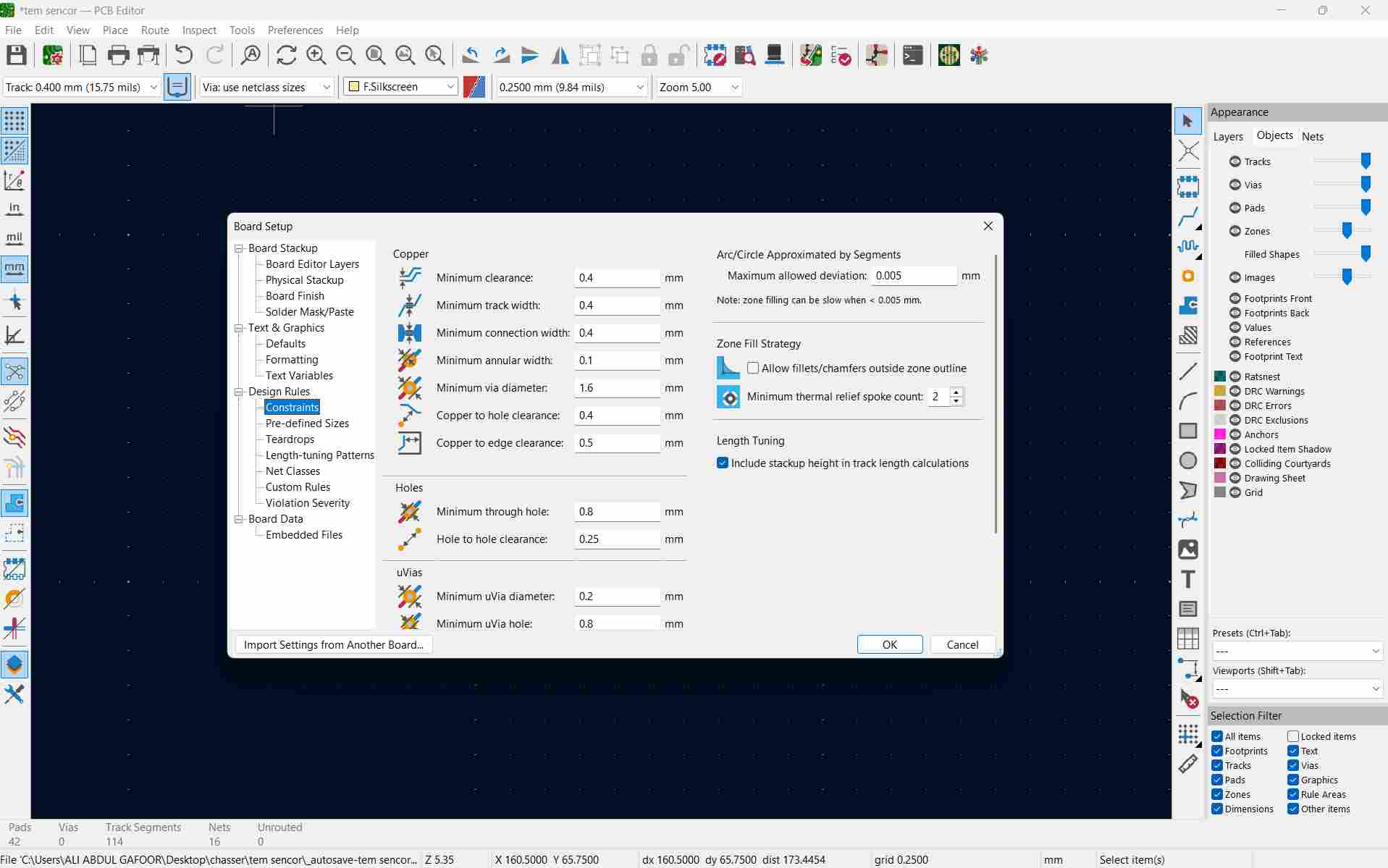Switch to the Nets tab
Screen dimensions: 1388x868
pos(1312,136)
